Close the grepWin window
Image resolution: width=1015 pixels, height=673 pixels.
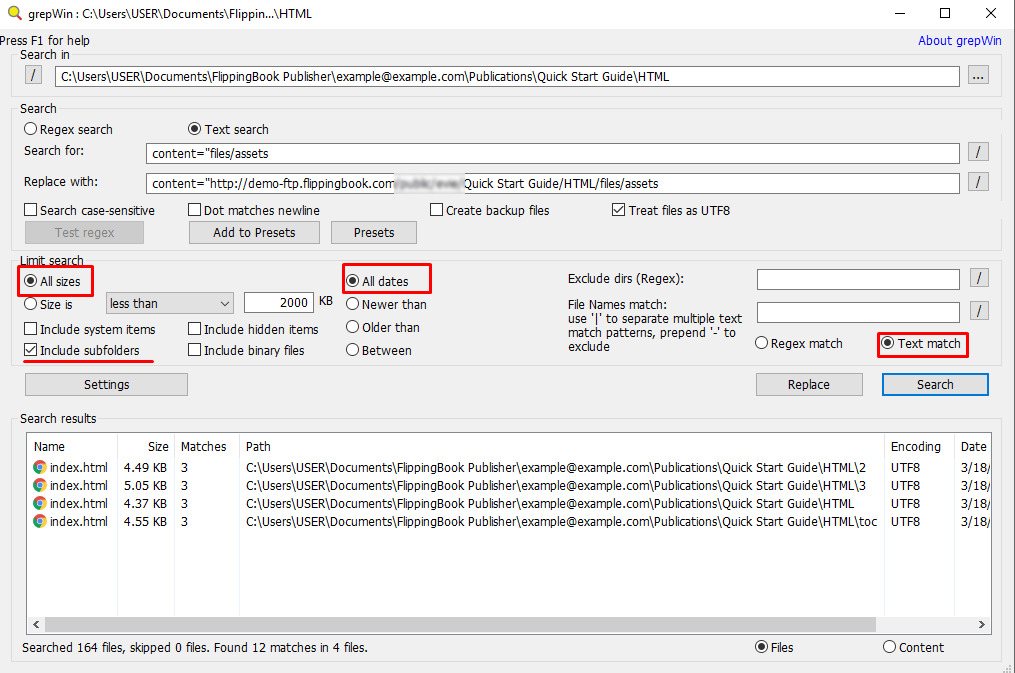coord(990,14)
